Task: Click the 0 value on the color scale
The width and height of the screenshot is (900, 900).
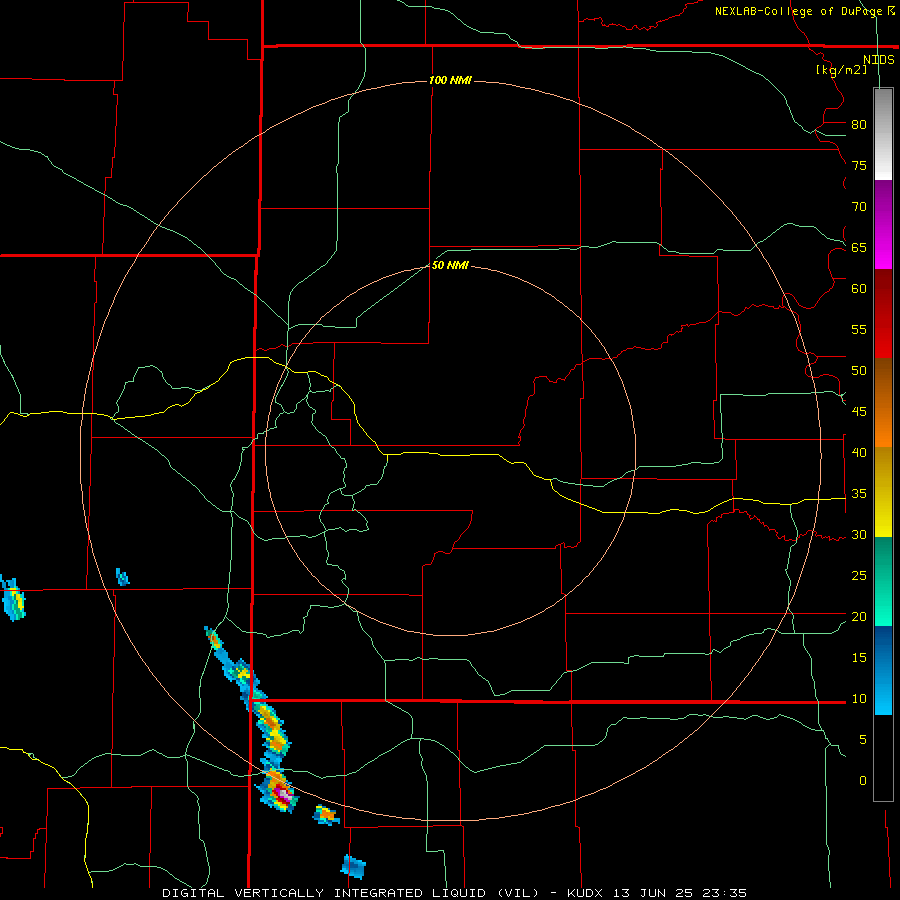Action: point(863,781)
